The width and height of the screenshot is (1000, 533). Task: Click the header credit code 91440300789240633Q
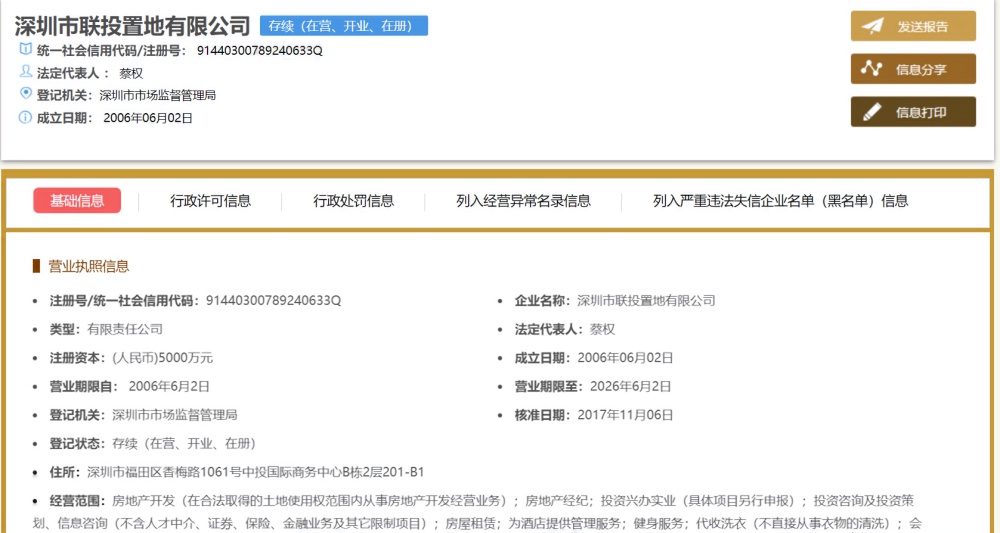point(260,50)
